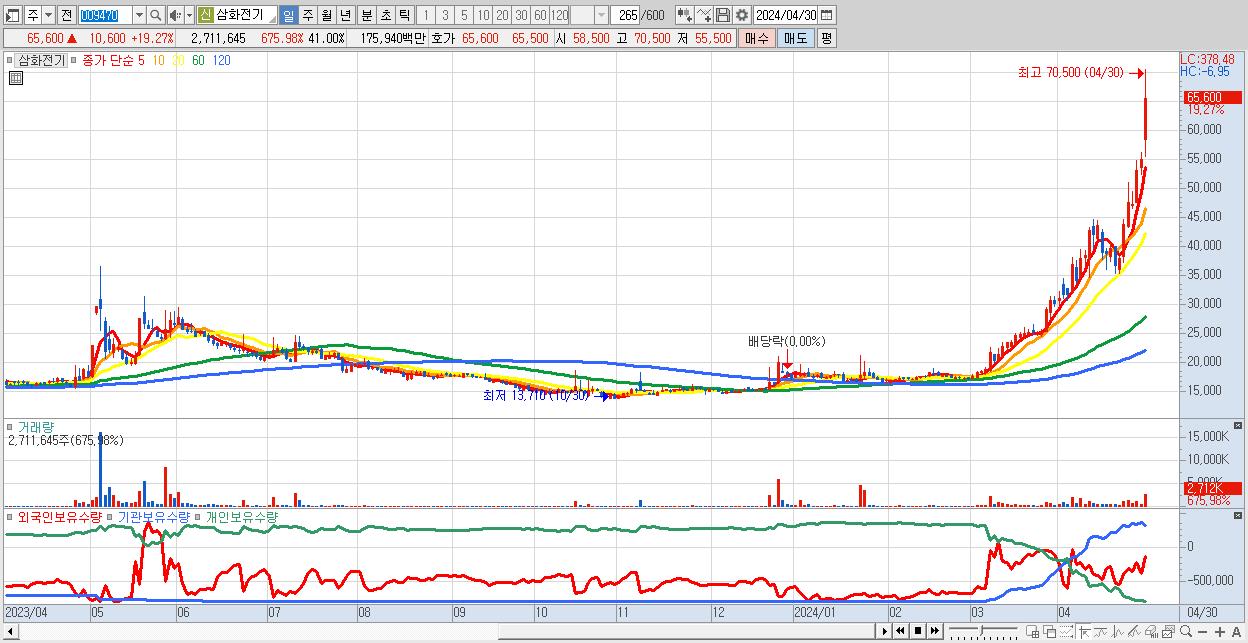1248x643 pixels.
Task: Select interval preset button 30
Action: [x=521, y=15]
